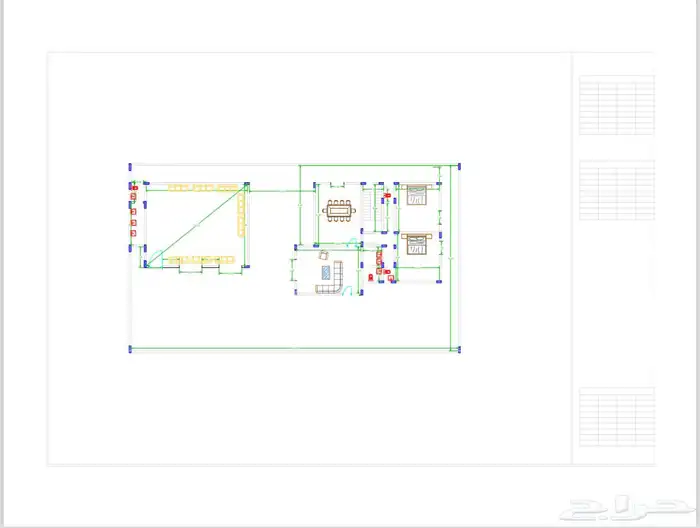
Task: Select the diagonal green line across hall
Action: (195, 225)
